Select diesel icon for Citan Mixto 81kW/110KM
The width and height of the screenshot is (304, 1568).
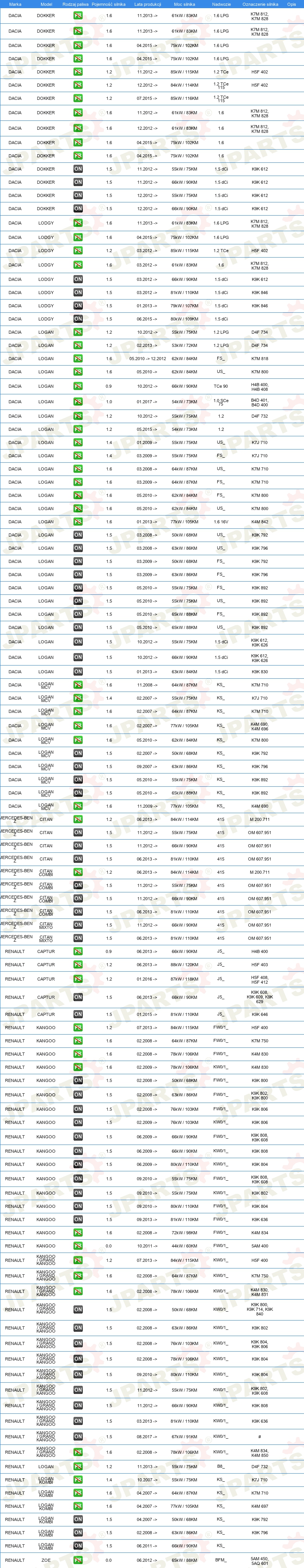(x=78, y=938)
